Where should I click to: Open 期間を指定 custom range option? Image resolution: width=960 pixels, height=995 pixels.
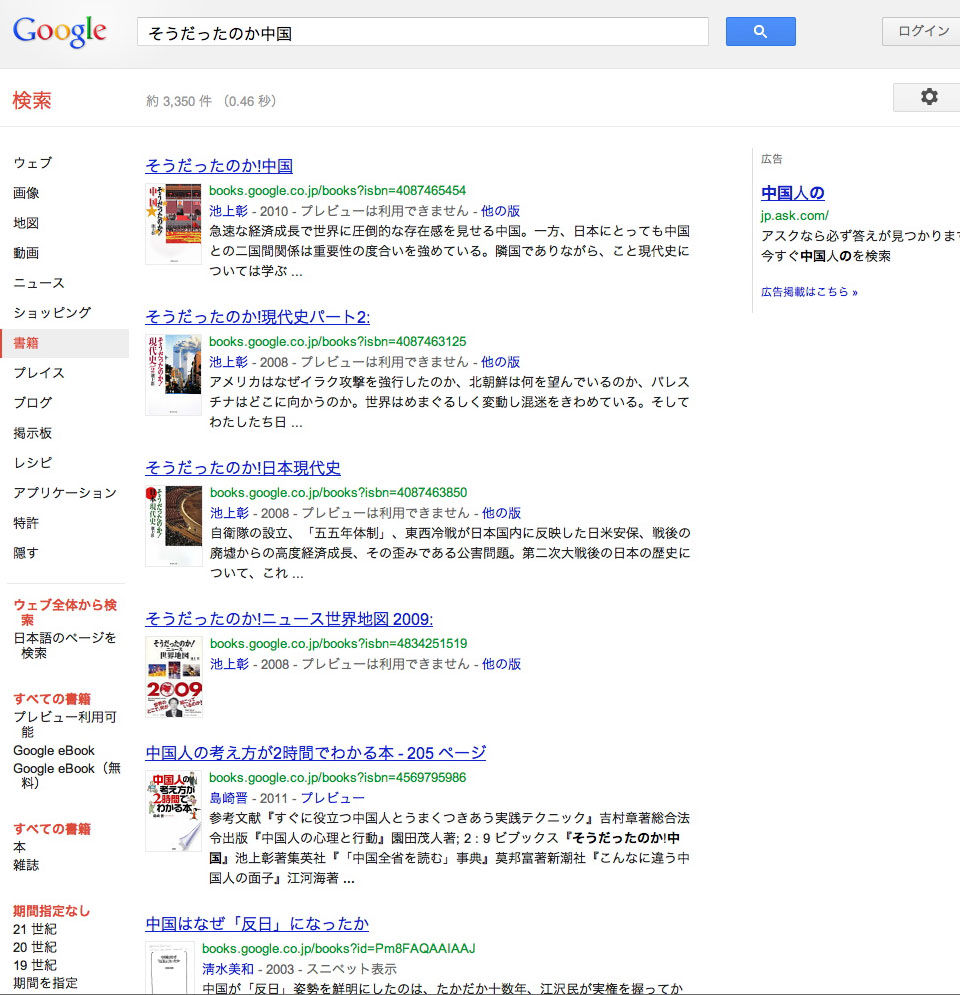pyautogui.click(x=45, y=983)
